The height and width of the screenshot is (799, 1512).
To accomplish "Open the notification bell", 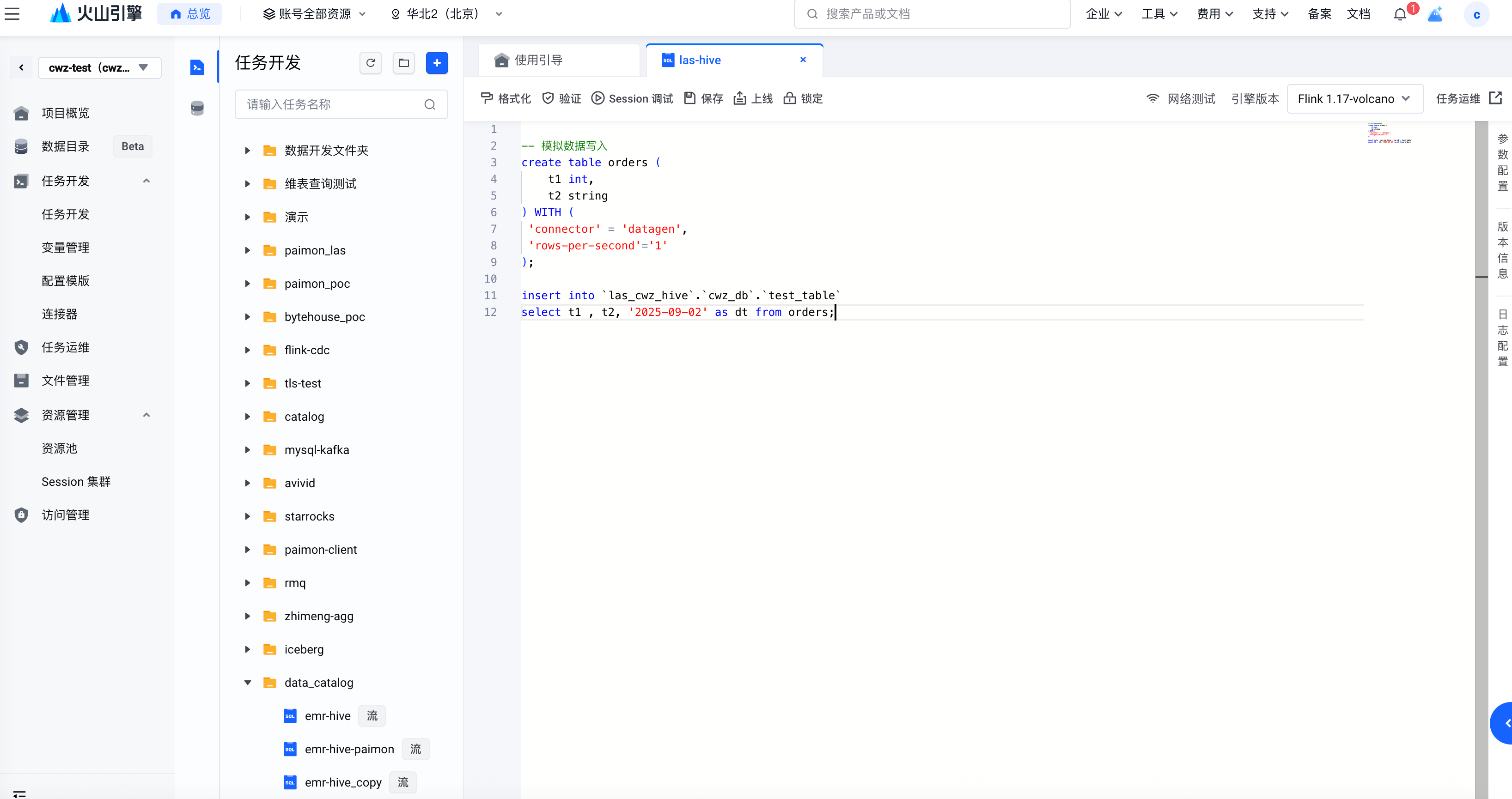I will point(1400,14).
